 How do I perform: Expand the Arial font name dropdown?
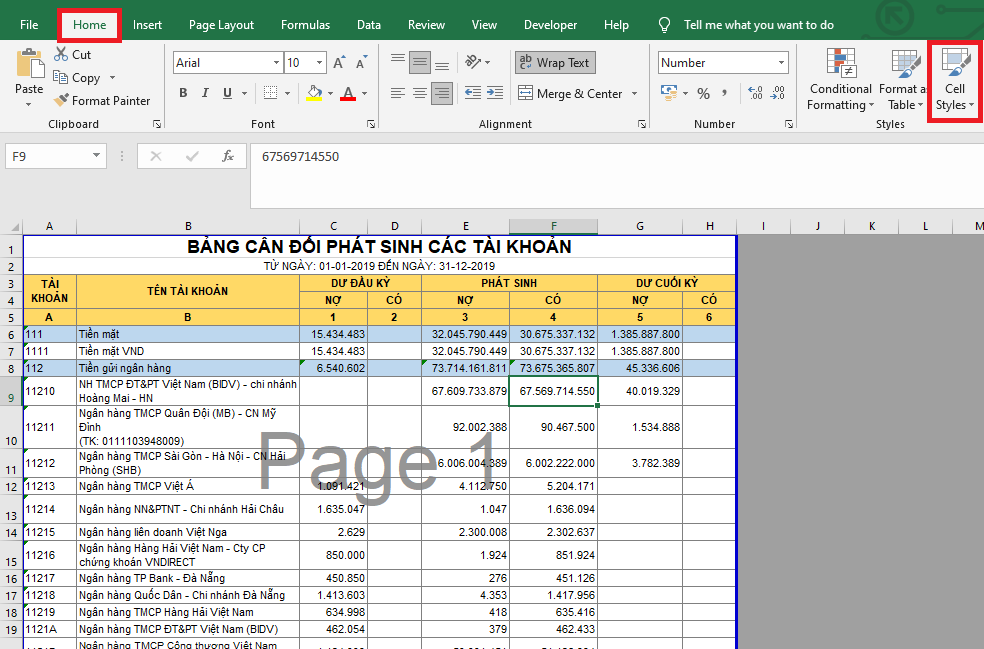pyautogui.click(x=275, y=63)
